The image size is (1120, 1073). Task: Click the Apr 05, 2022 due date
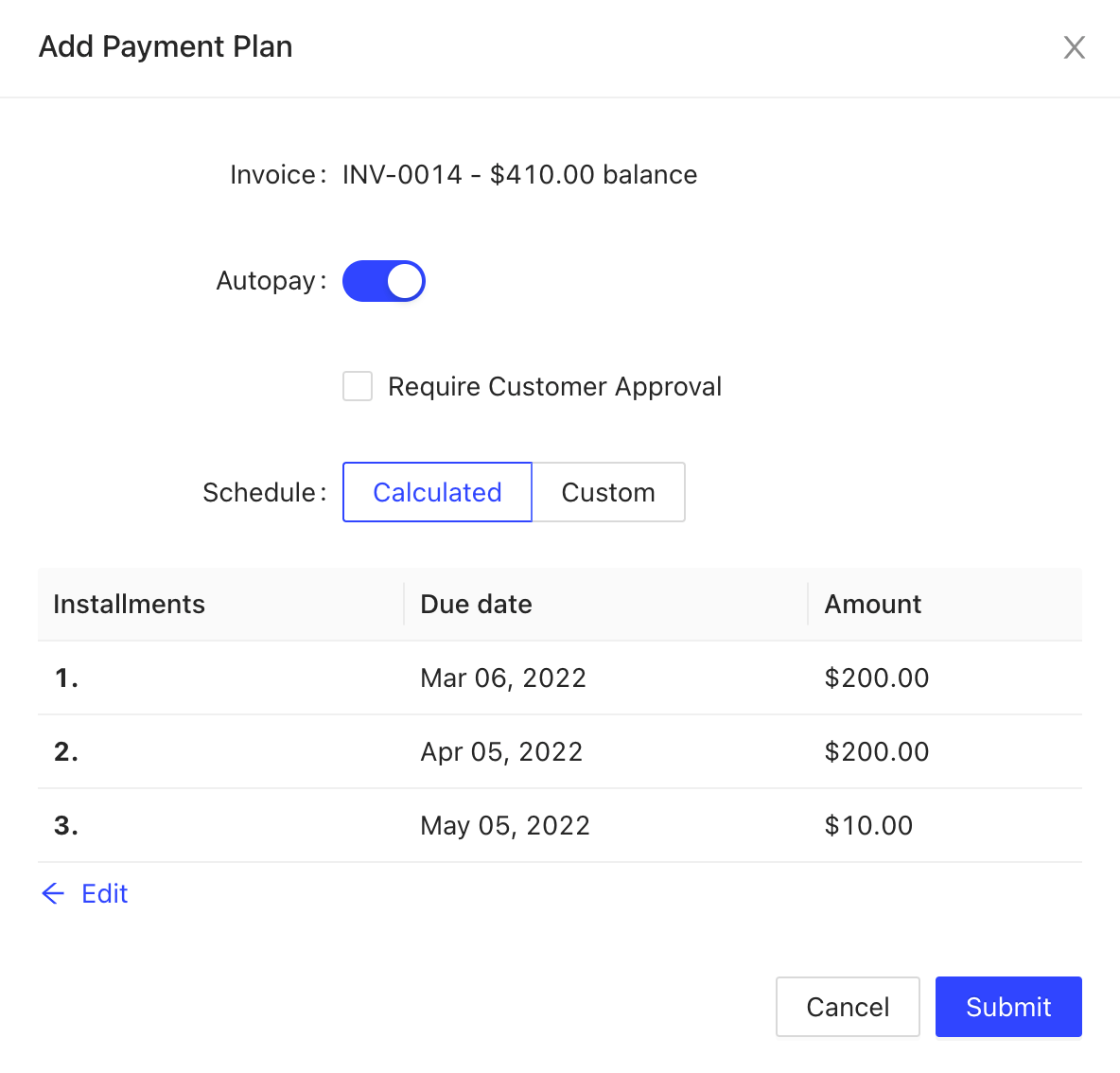point(501,751)
